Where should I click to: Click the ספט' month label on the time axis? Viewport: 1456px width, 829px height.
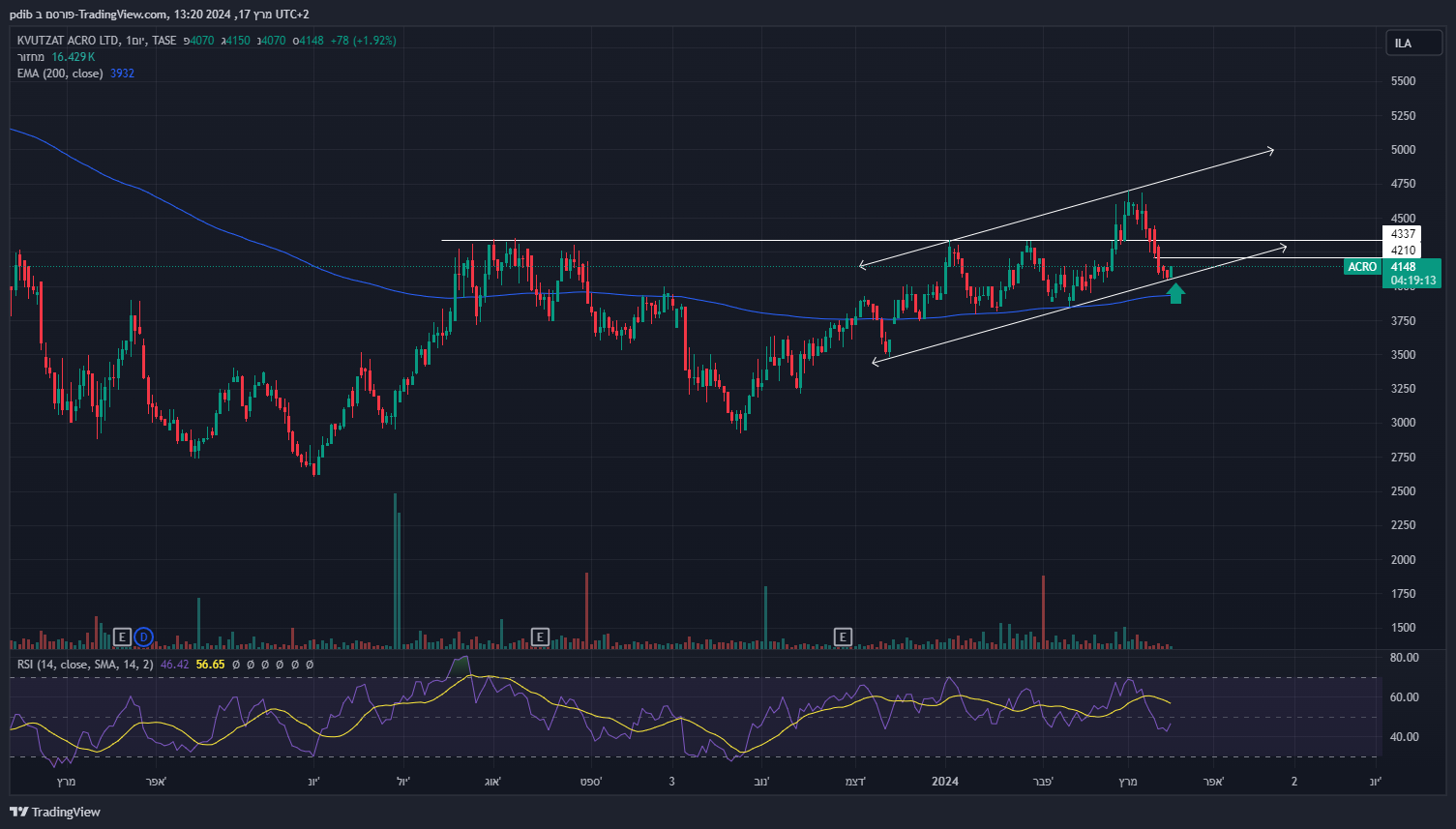pos(590,781)
